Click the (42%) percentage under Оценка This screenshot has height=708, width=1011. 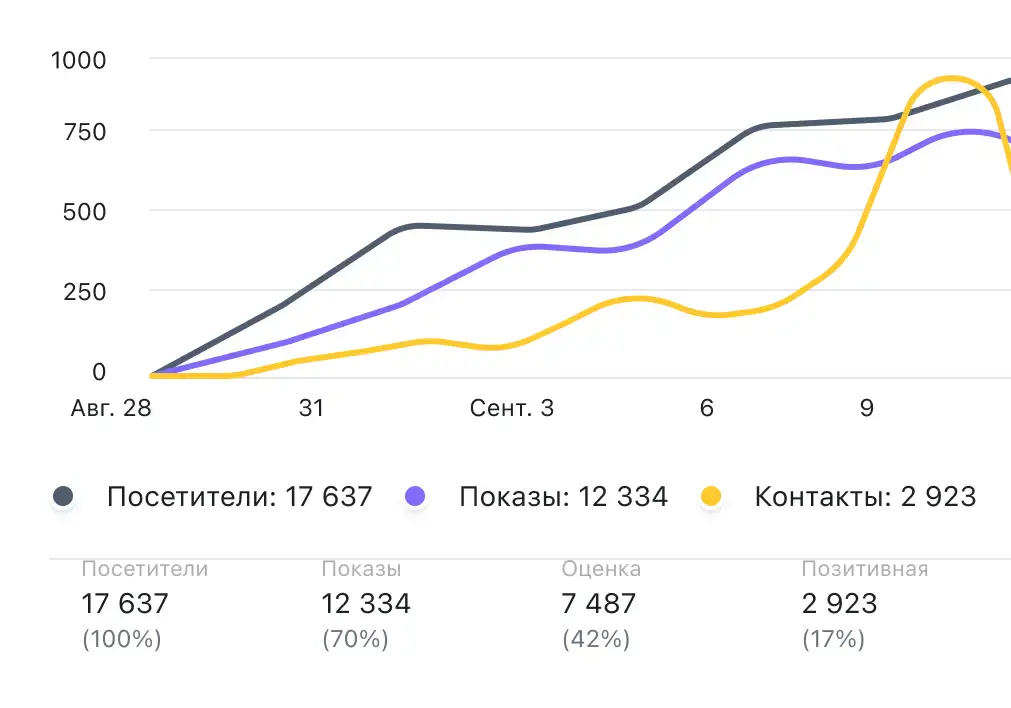tap(596, 639)
